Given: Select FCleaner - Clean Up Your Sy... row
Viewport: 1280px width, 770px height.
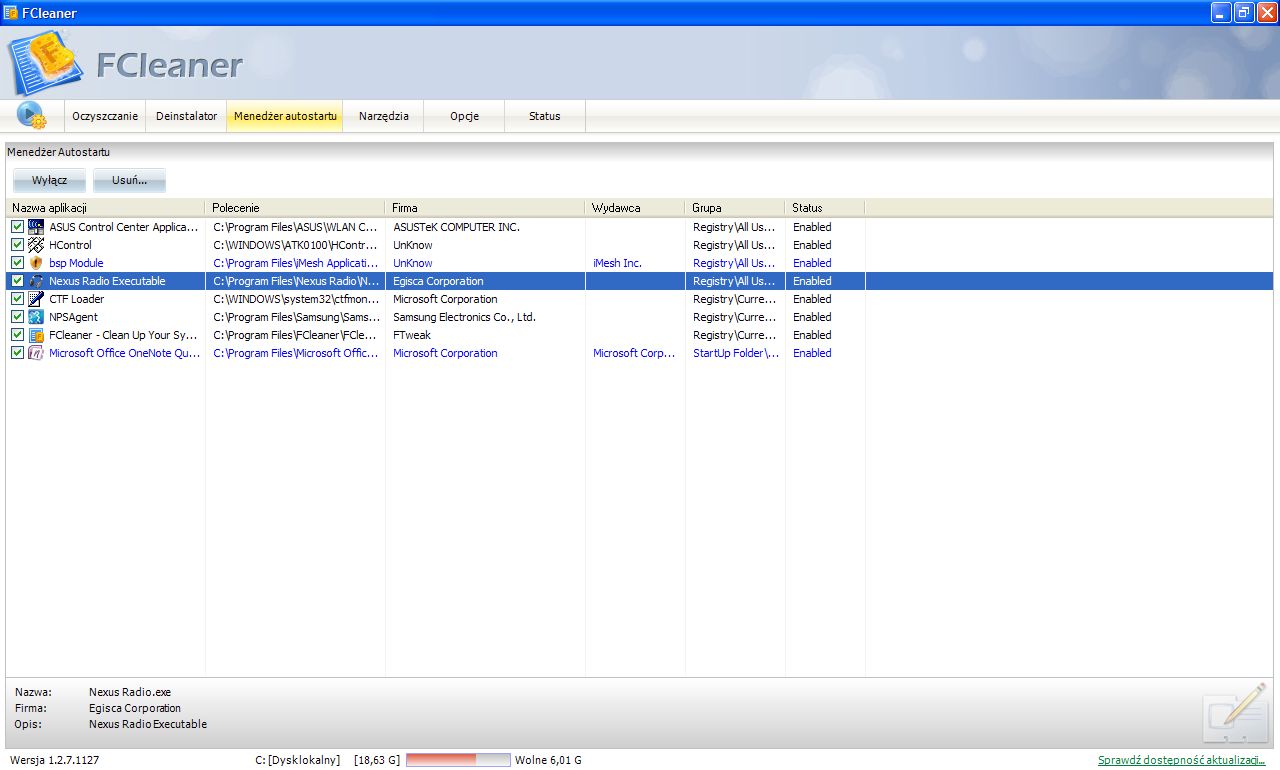Looking at the screenshot, I should 124,335.
